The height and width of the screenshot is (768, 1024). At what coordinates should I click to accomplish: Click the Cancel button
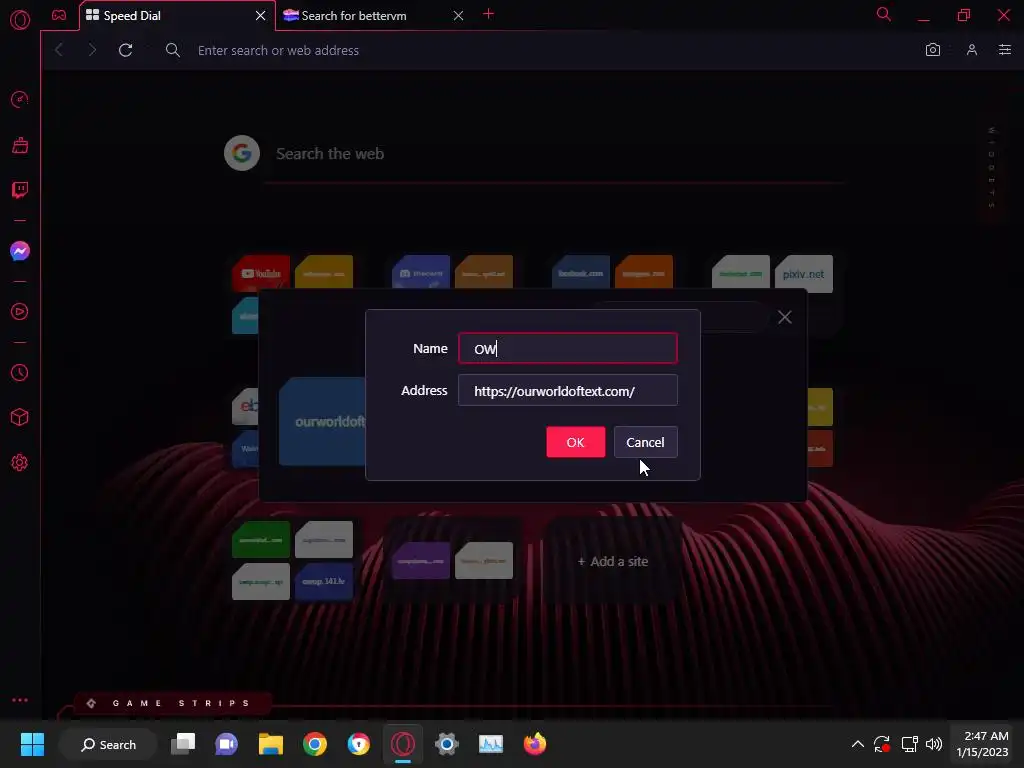tap(645, 442)
